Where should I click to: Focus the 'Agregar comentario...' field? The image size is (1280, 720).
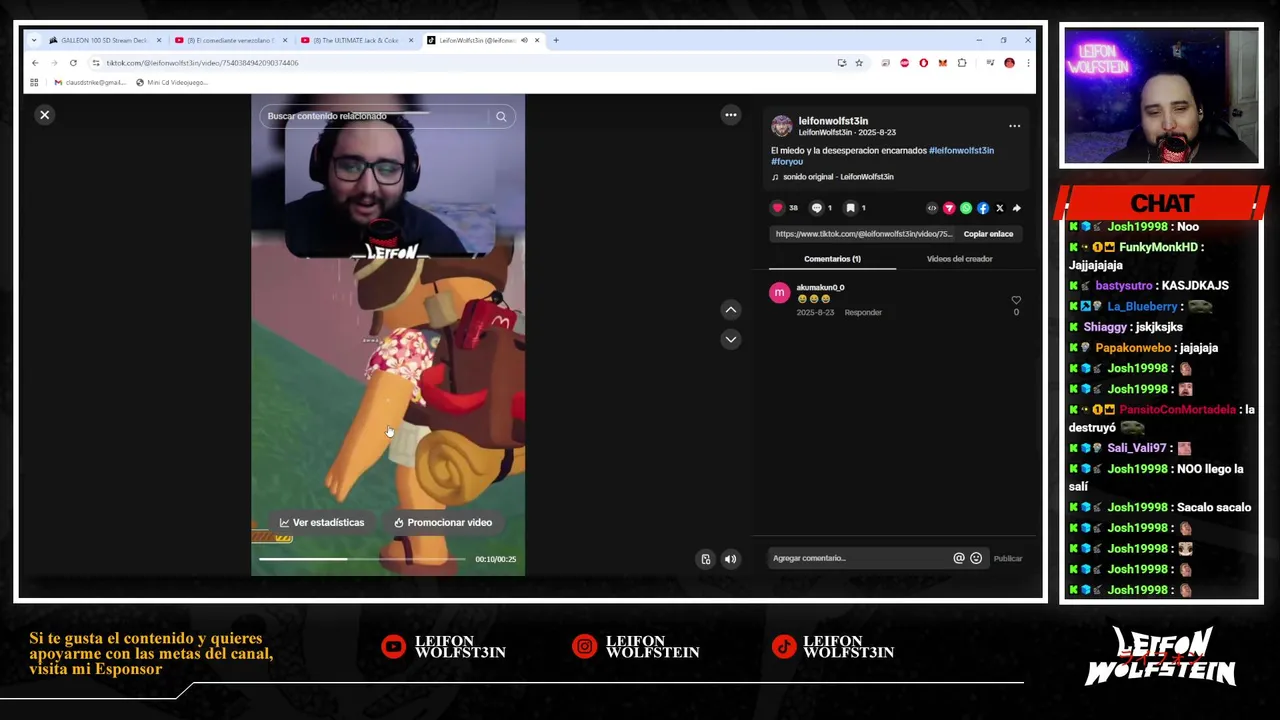pos(860,558)
